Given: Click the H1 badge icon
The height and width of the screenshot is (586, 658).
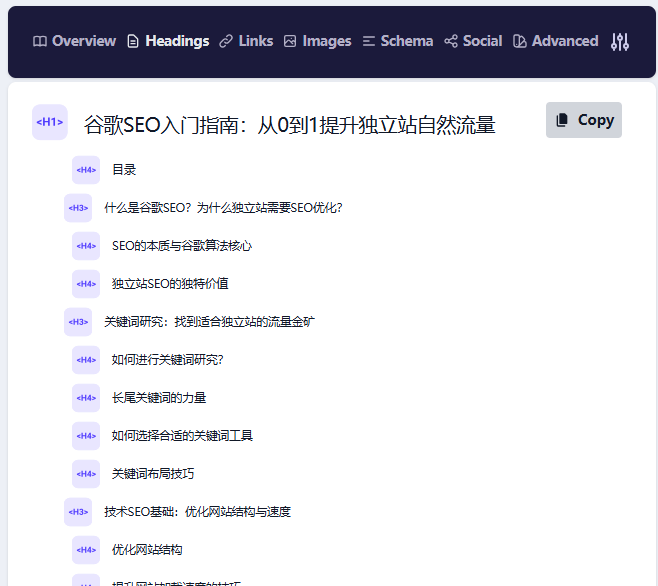Looking at the screenshot, I should tap(50, 122).
